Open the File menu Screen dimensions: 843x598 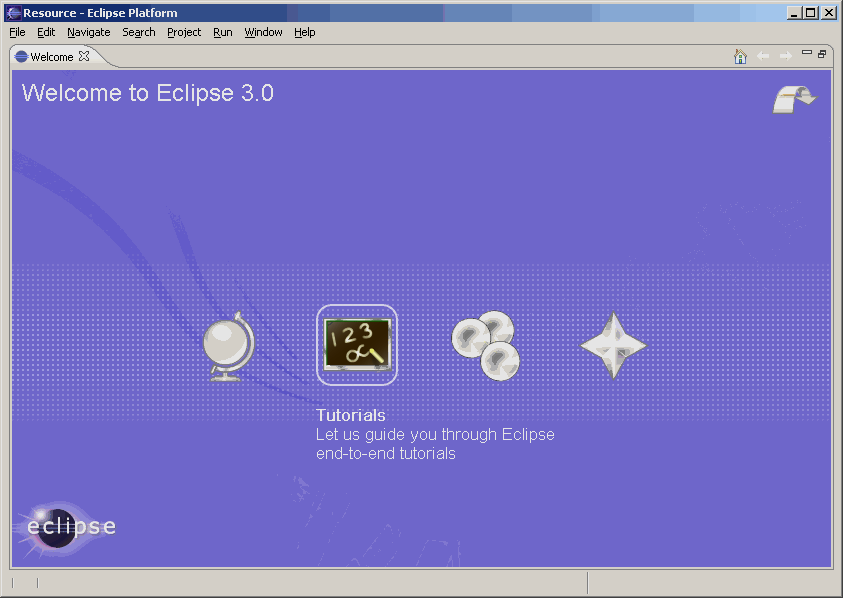point(17,32)
